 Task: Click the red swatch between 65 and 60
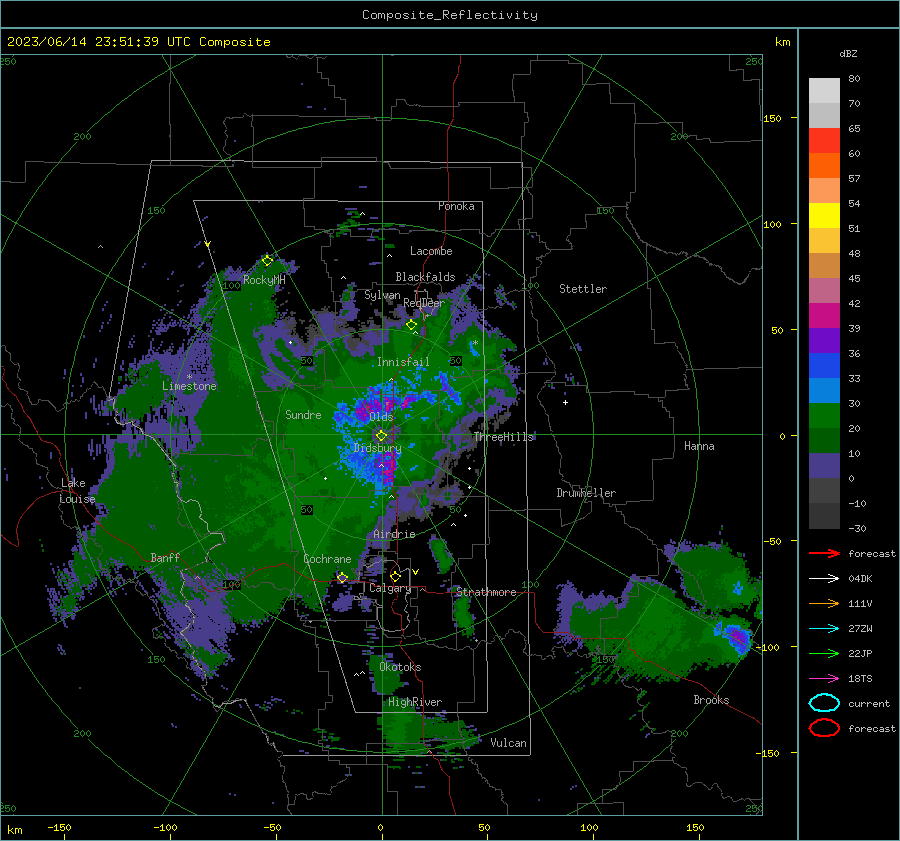tap(824, 140)
